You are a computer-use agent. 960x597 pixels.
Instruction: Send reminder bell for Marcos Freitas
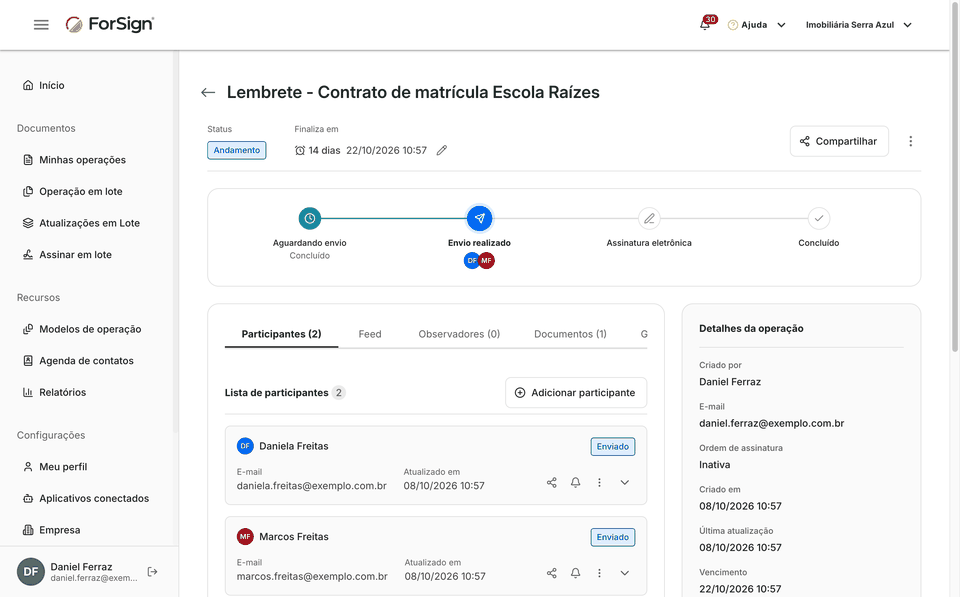coord(576,573)
